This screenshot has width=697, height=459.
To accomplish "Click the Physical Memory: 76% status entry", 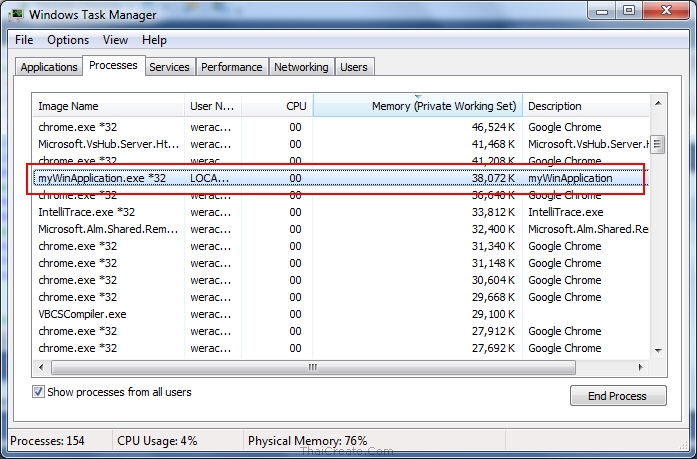I will (x=308, y=441).
